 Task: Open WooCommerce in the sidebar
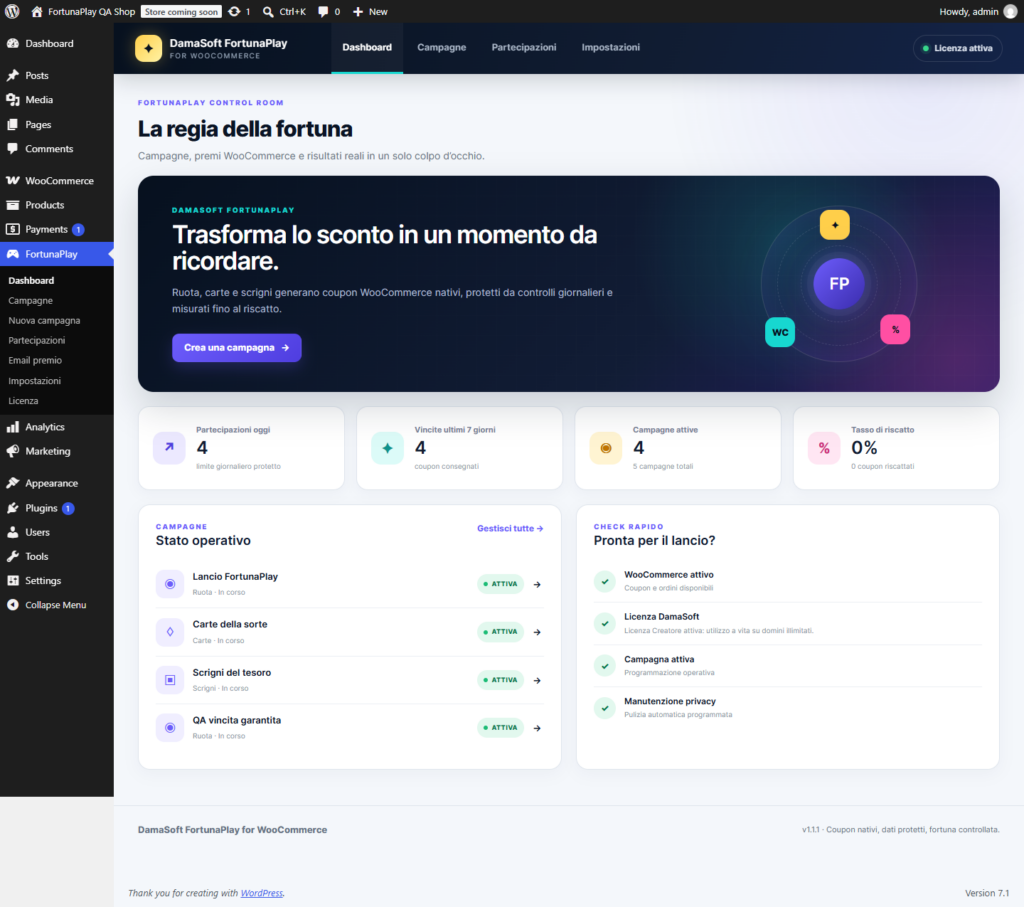pyautogui.click(x=57, y=180)
